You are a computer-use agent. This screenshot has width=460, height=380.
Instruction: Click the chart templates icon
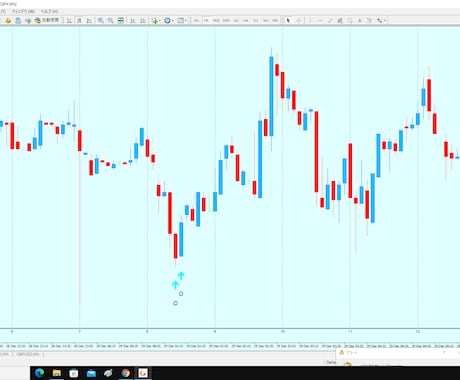pyautogui.click(x=180, y=21)
